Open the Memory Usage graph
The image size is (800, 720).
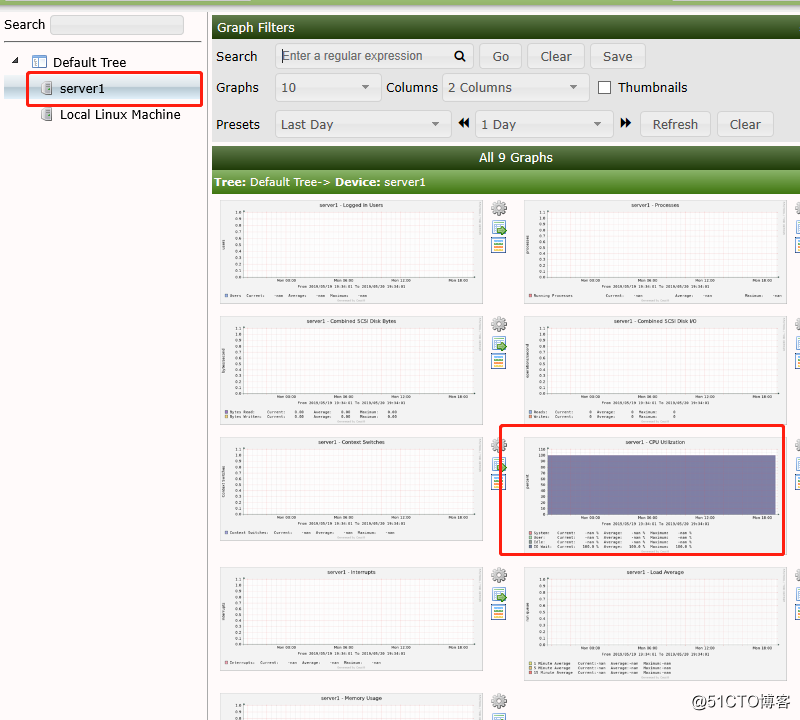pos(351,706)
